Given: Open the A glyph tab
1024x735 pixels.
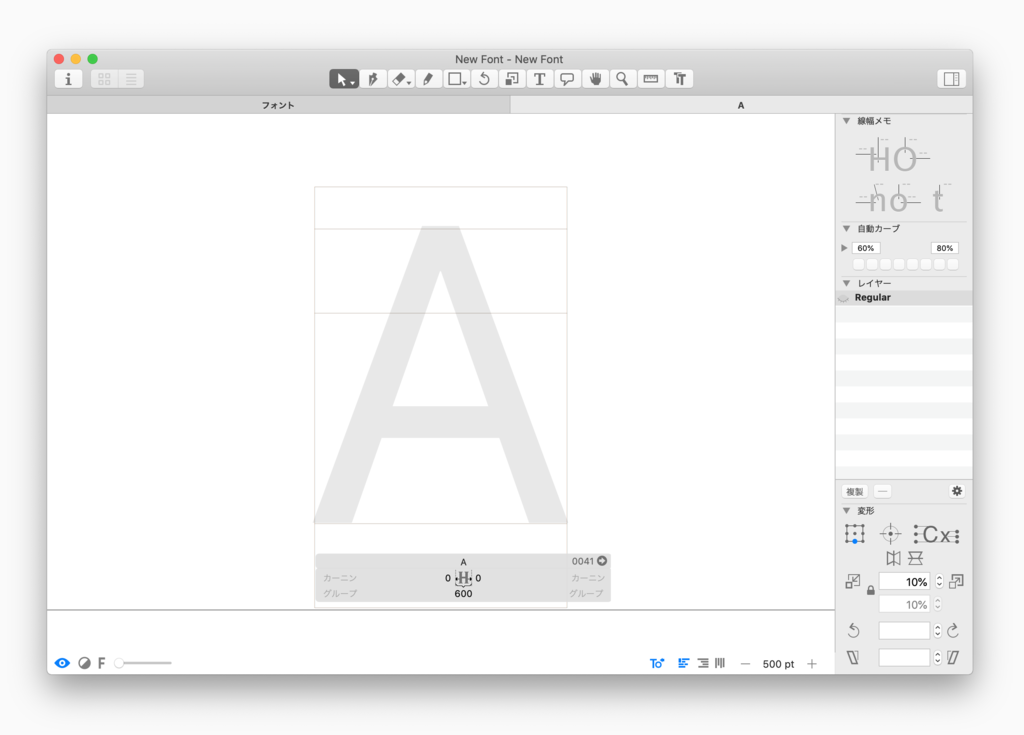Looking at the screenshot, I should point(741,105).
